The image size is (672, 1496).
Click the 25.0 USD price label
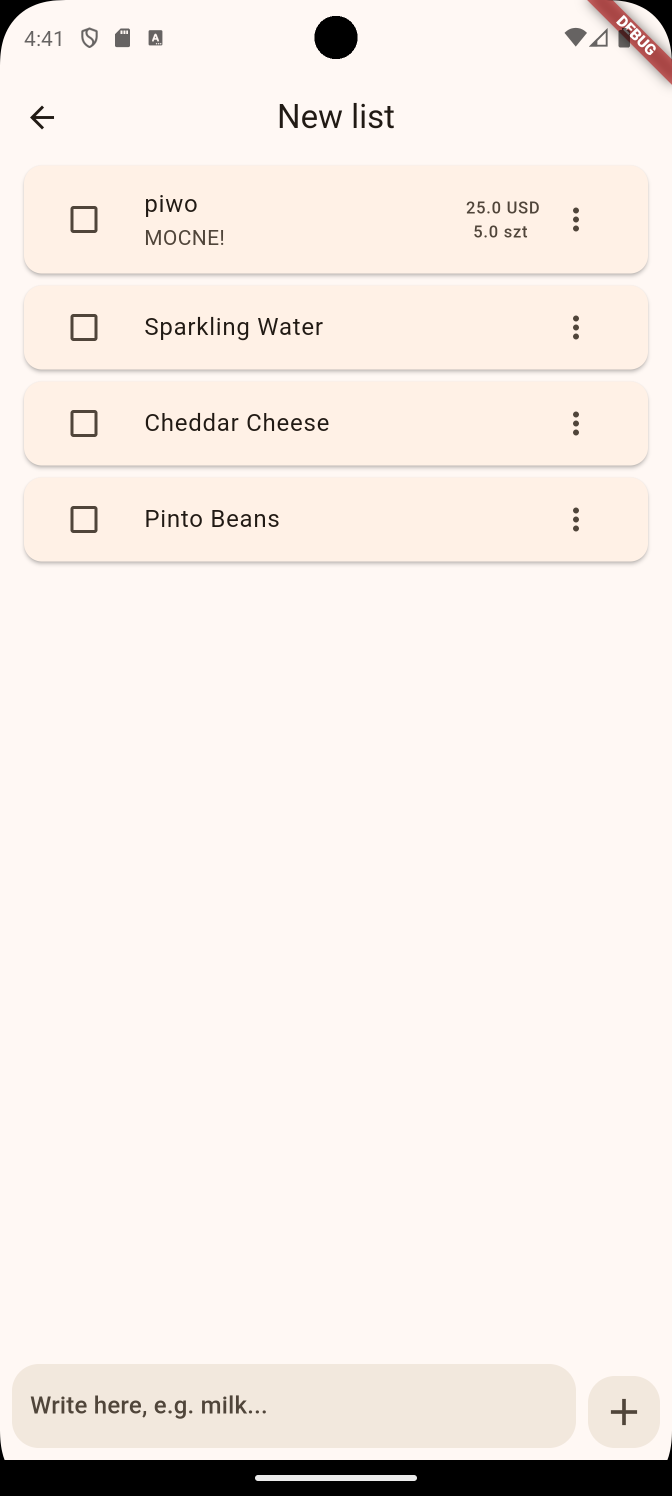502,207
